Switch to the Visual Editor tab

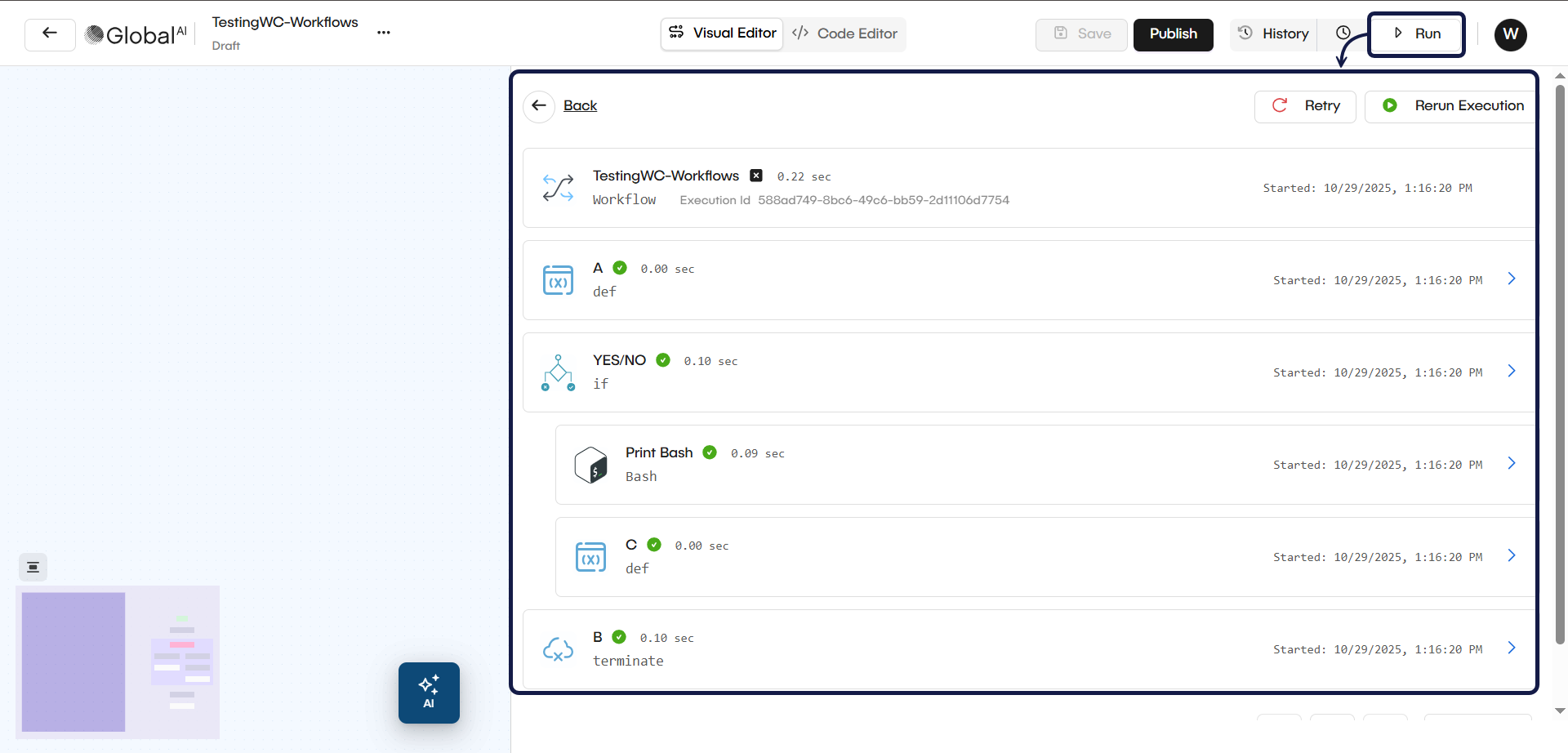coord(723,33)
